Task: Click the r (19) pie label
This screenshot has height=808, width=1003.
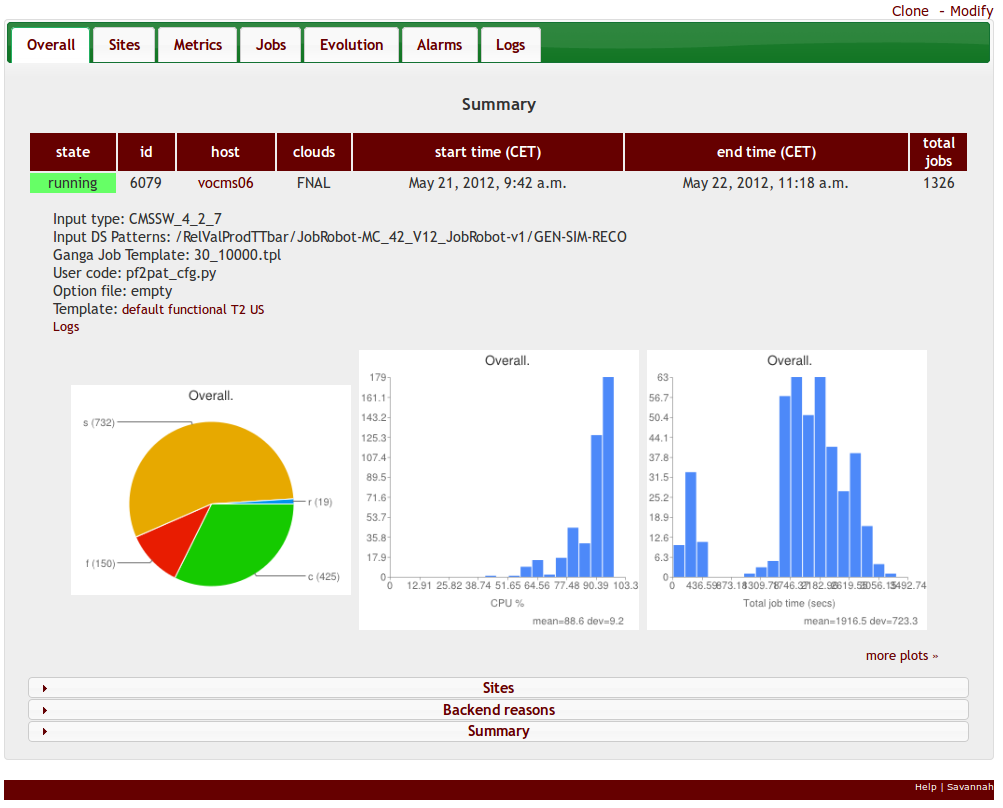Action: pos(320,502)
